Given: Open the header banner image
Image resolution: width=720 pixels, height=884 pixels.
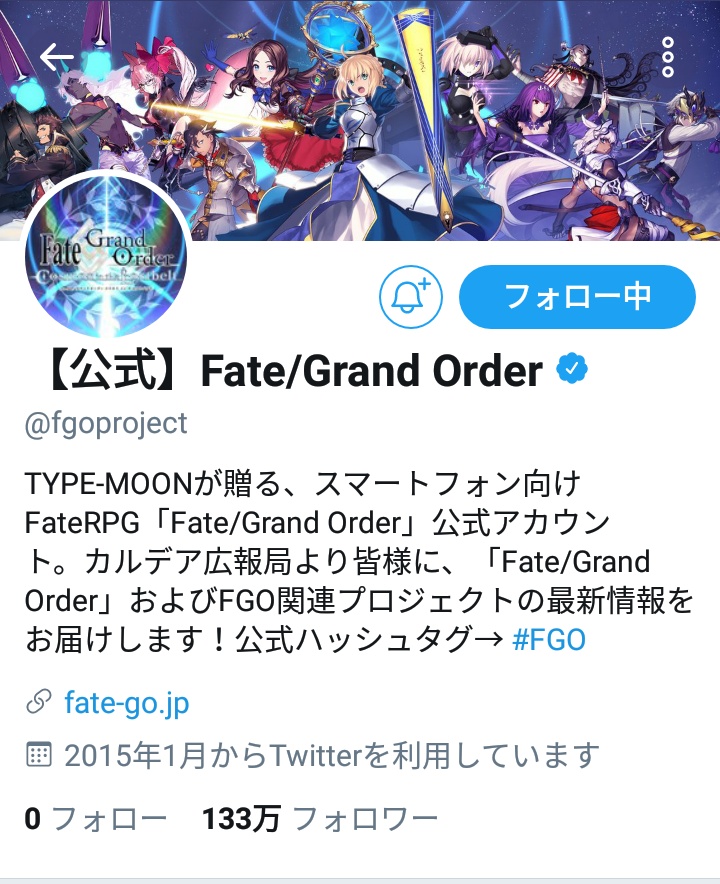Looking at the screenshot, I should click(x=360, y=120).
